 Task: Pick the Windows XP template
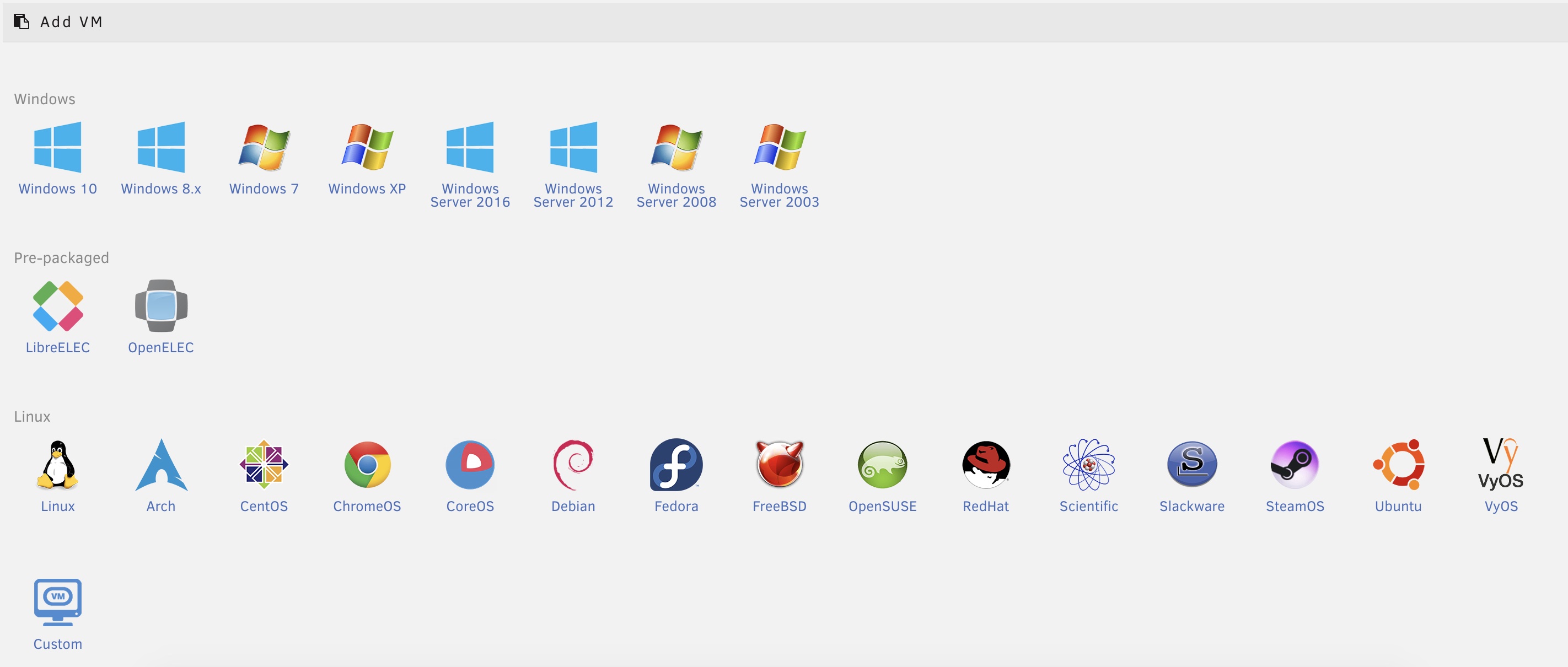(367, 147)
